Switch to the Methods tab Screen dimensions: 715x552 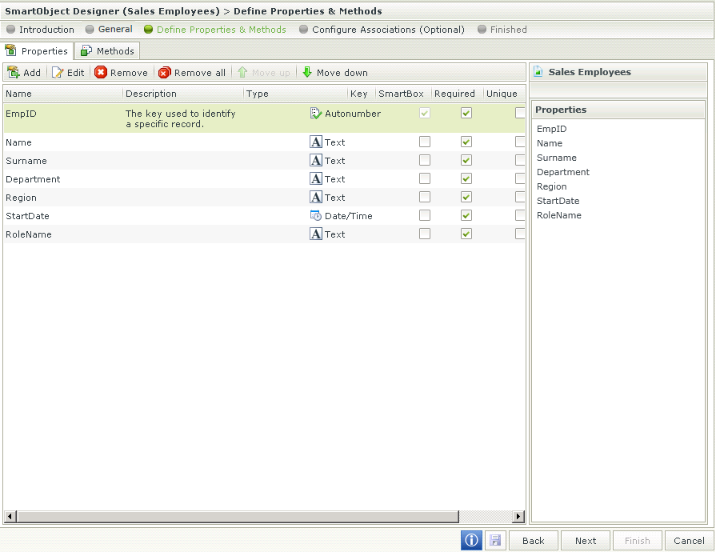[x=108, y=51]
